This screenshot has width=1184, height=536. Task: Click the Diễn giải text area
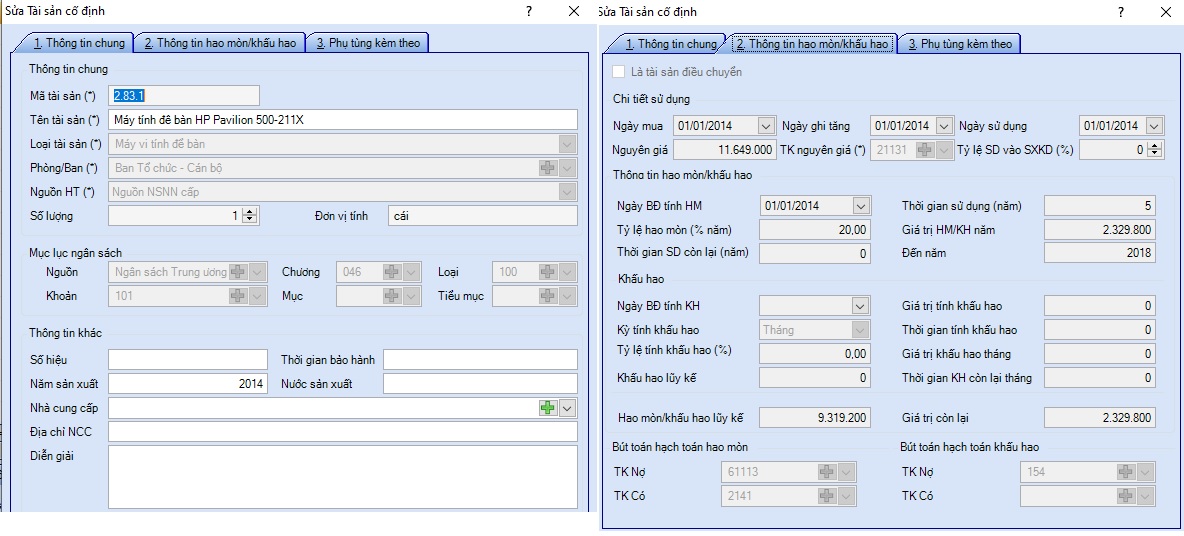(342, 477)
